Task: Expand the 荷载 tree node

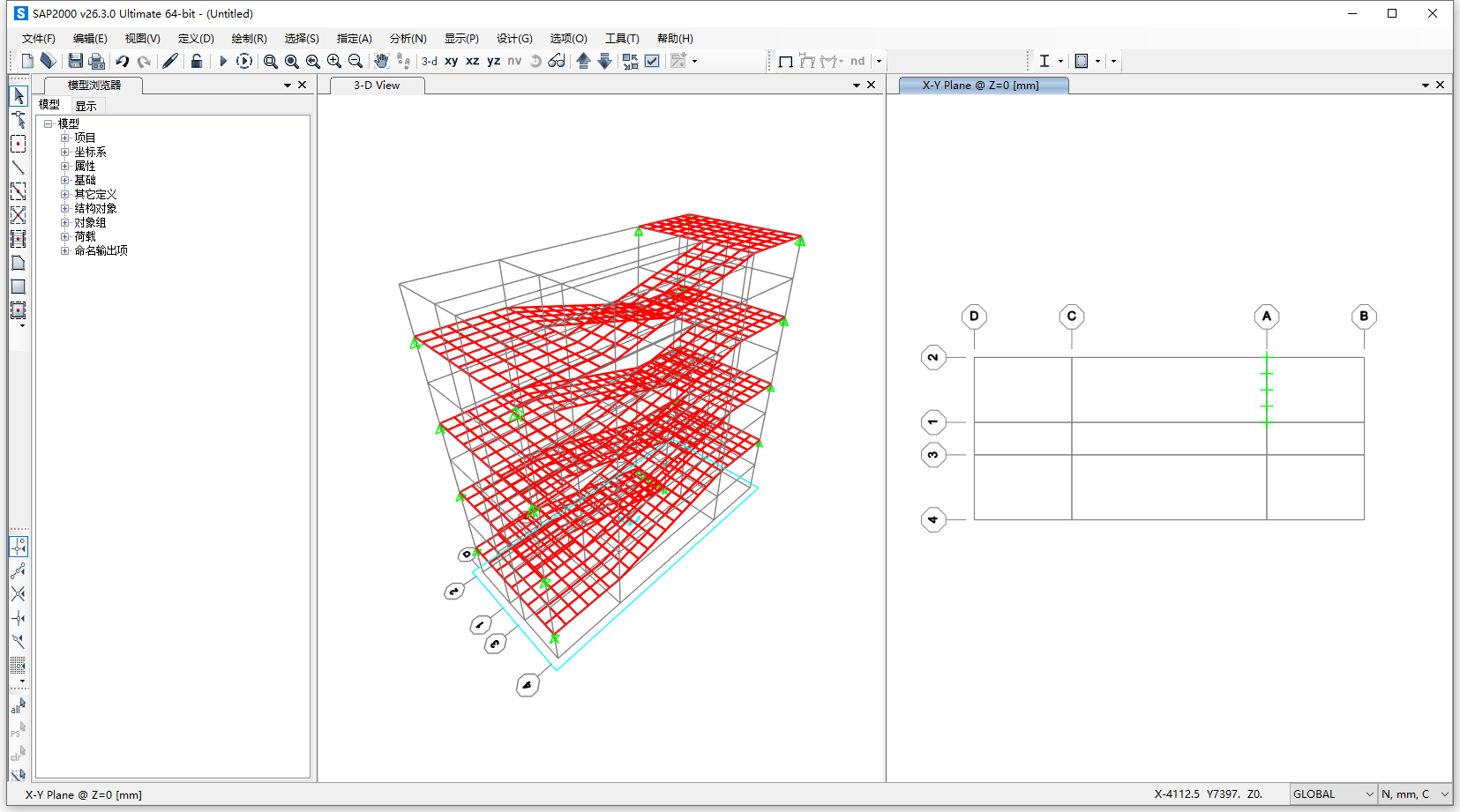Action: pyautogui.click(x=64, y=236)
